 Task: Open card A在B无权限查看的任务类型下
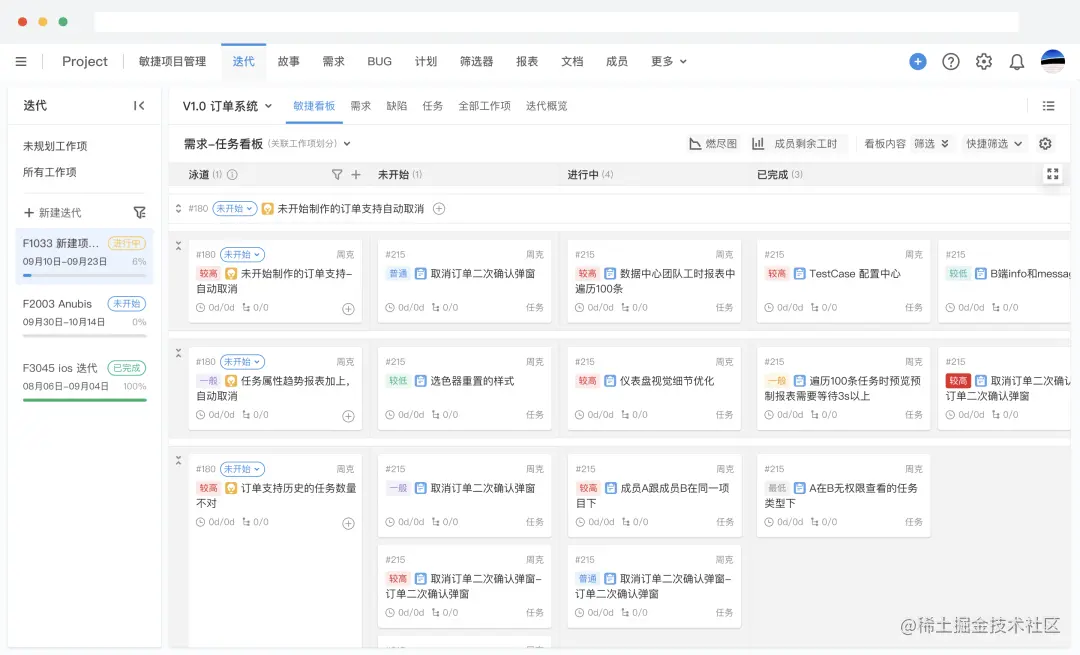pos(843,496)
